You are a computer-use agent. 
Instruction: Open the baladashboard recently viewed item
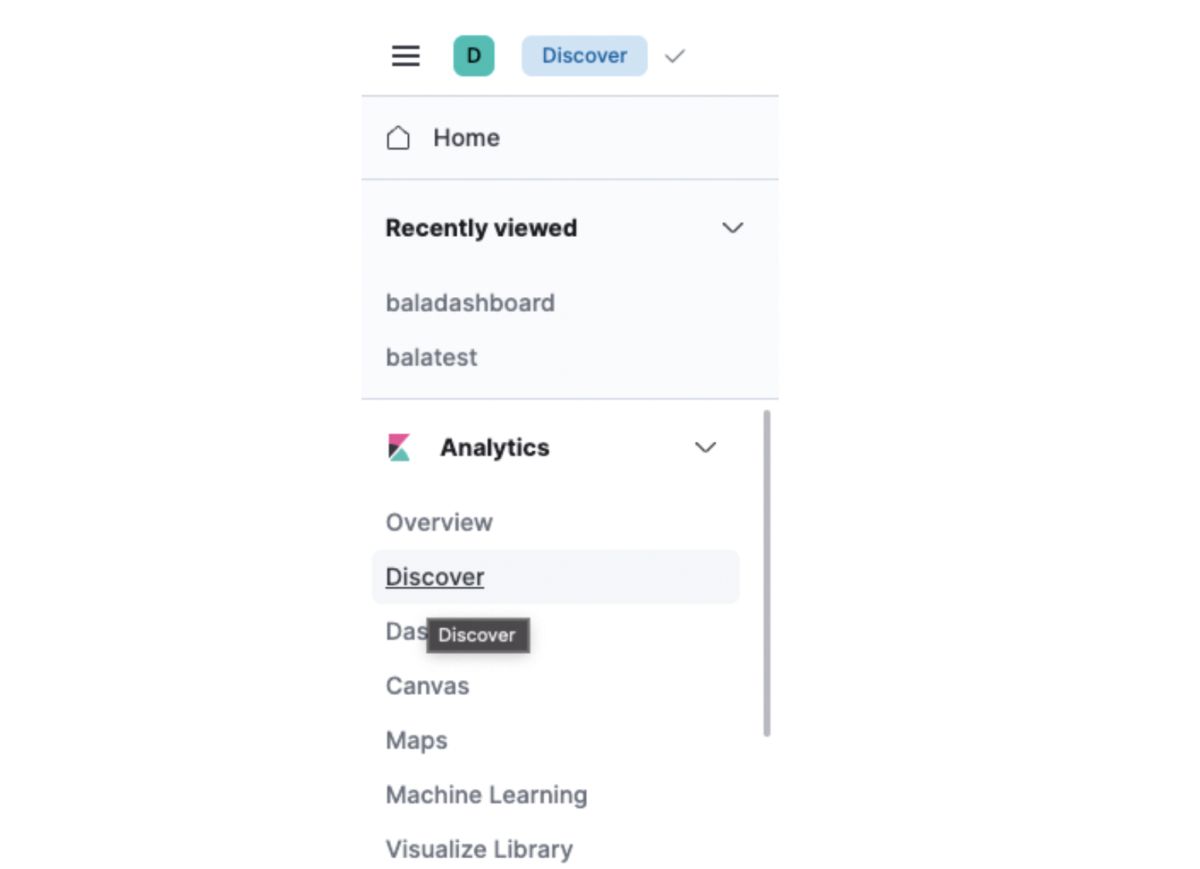pyautogui.click(x=470, y=302)
